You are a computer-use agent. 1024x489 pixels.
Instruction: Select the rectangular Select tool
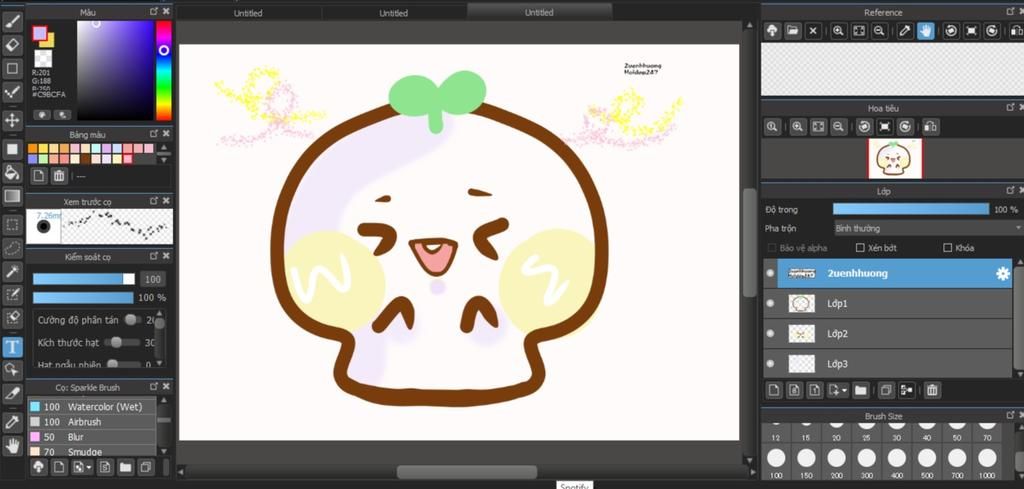click(12, 225)
